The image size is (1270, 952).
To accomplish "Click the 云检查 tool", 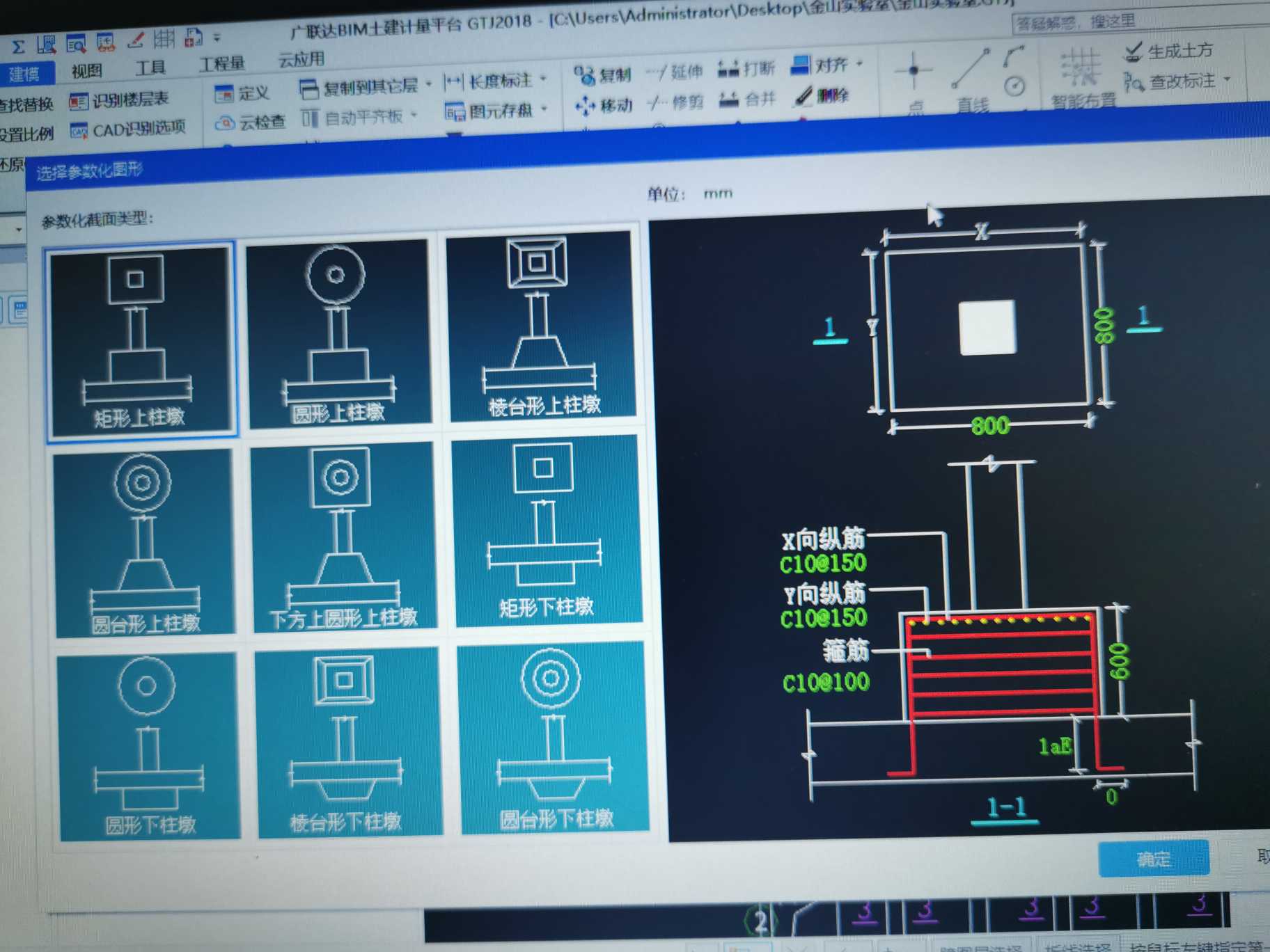I will [x=250, y=122].
